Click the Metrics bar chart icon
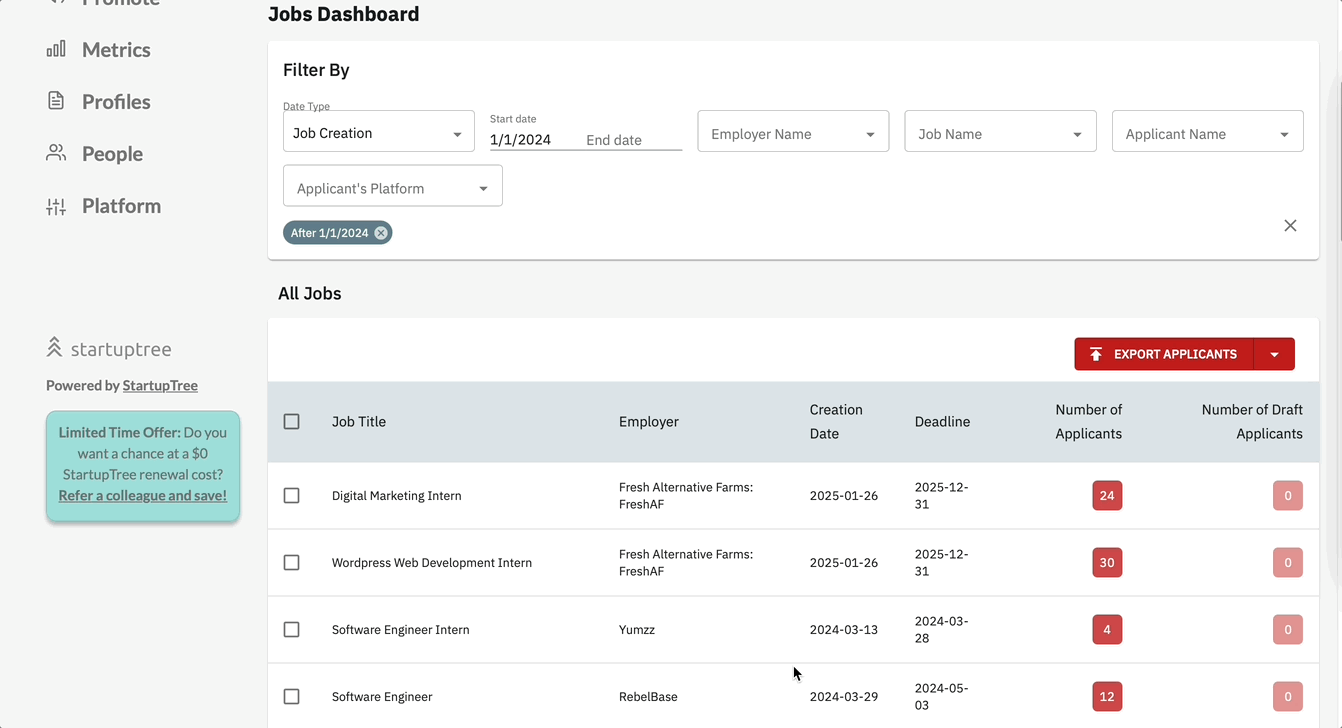Image resolution: width=1342 pixels, height=728 pixels. point(56,49)
